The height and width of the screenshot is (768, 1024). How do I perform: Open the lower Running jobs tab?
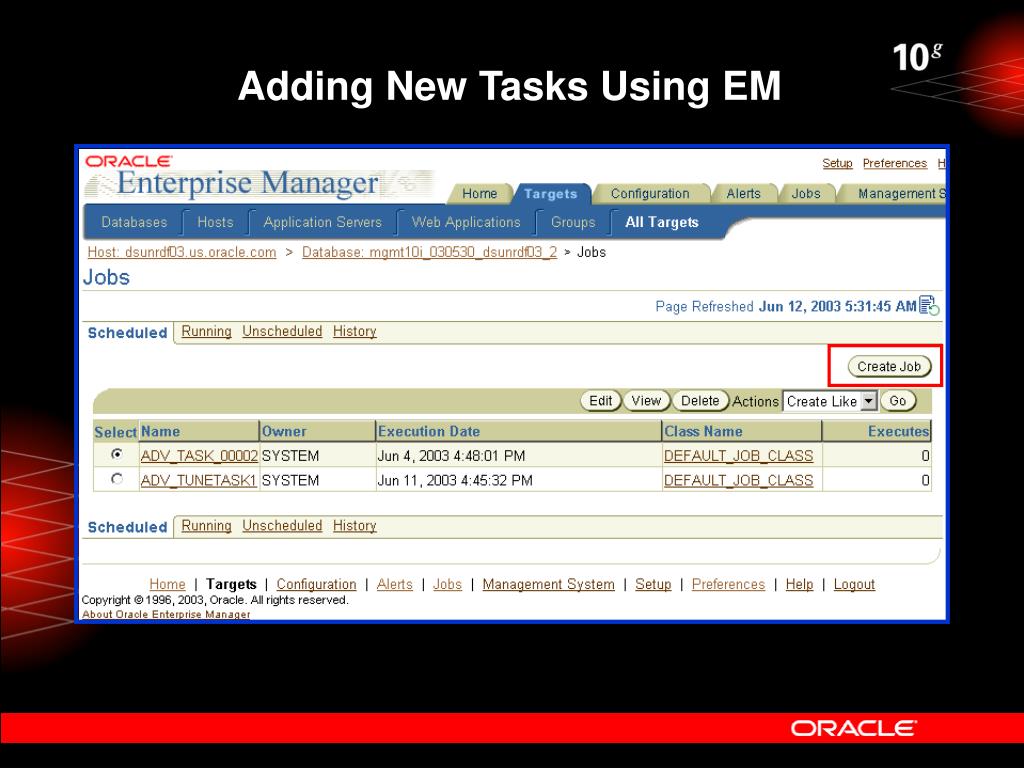click(x=206, y=526)
